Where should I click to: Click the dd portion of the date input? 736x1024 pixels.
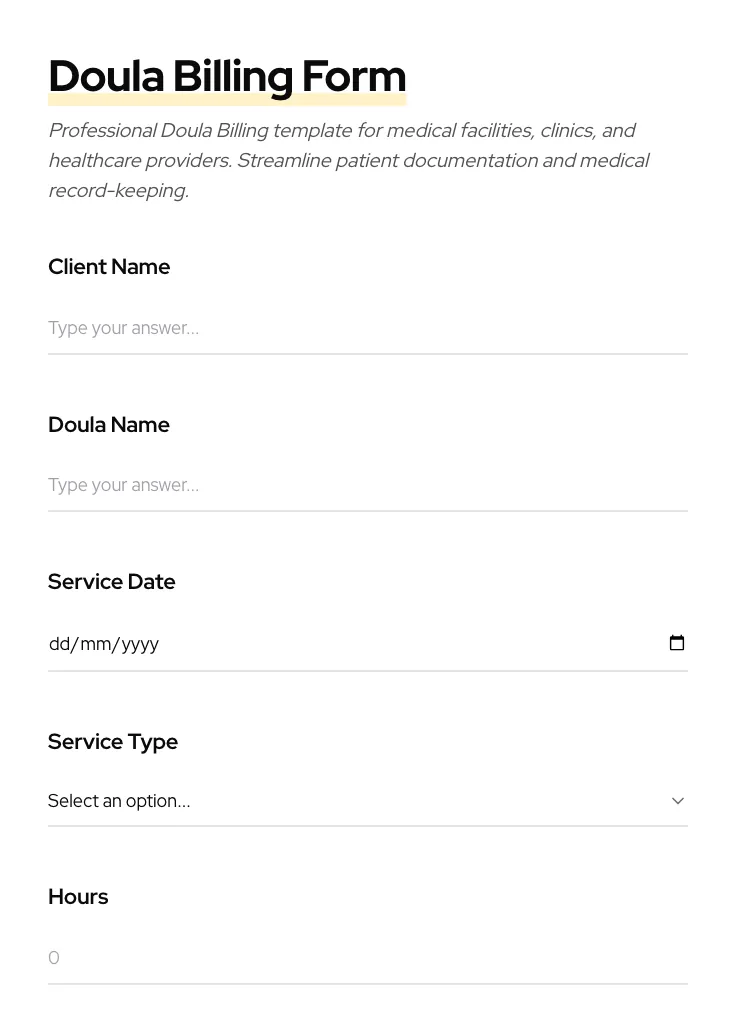tap(59, 644)
